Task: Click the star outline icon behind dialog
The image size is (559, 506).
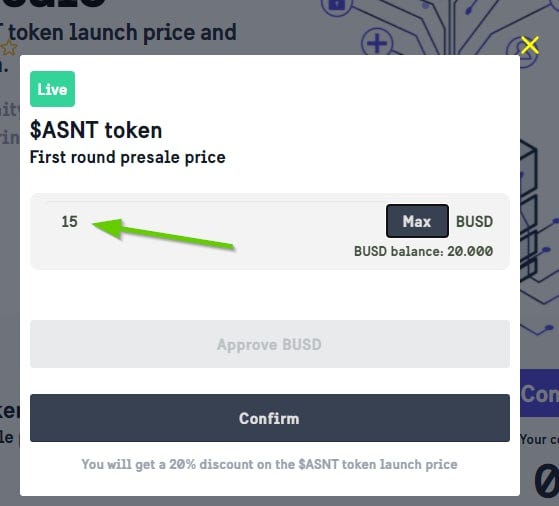Action: click(x=9, y=47)
